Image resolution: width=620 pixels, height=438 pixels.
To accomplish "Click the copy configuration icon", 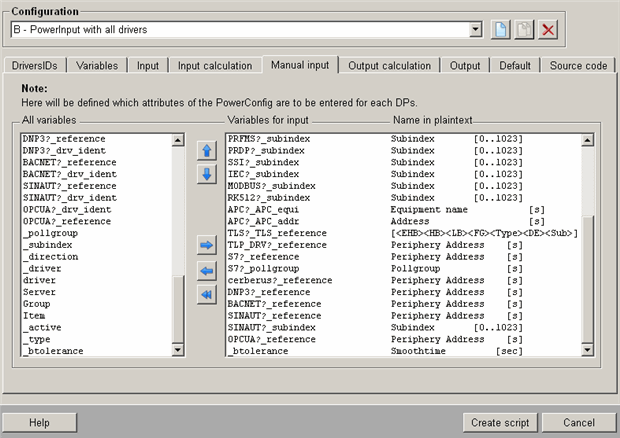I will point(524,30).
